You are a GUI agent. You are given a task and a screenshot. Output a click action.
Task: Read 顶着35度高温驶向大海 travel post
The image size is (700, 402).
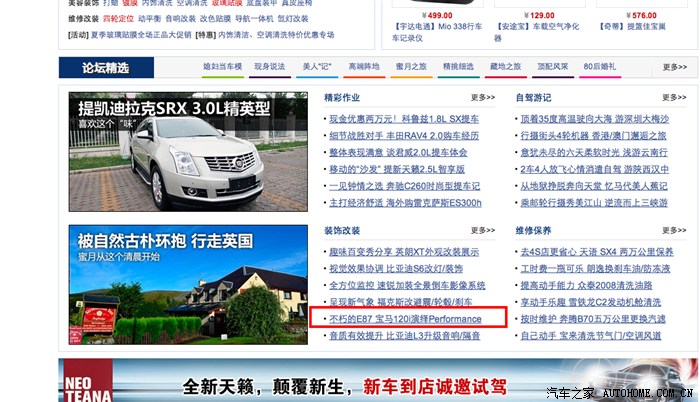click(x=594, y=118)
